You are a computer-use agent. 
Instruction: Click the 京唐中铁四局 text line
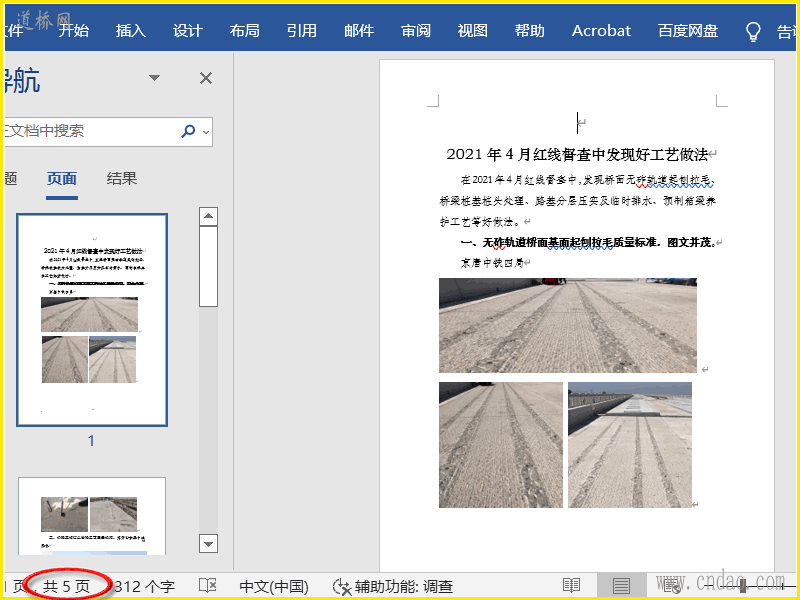tap(492, 263)
